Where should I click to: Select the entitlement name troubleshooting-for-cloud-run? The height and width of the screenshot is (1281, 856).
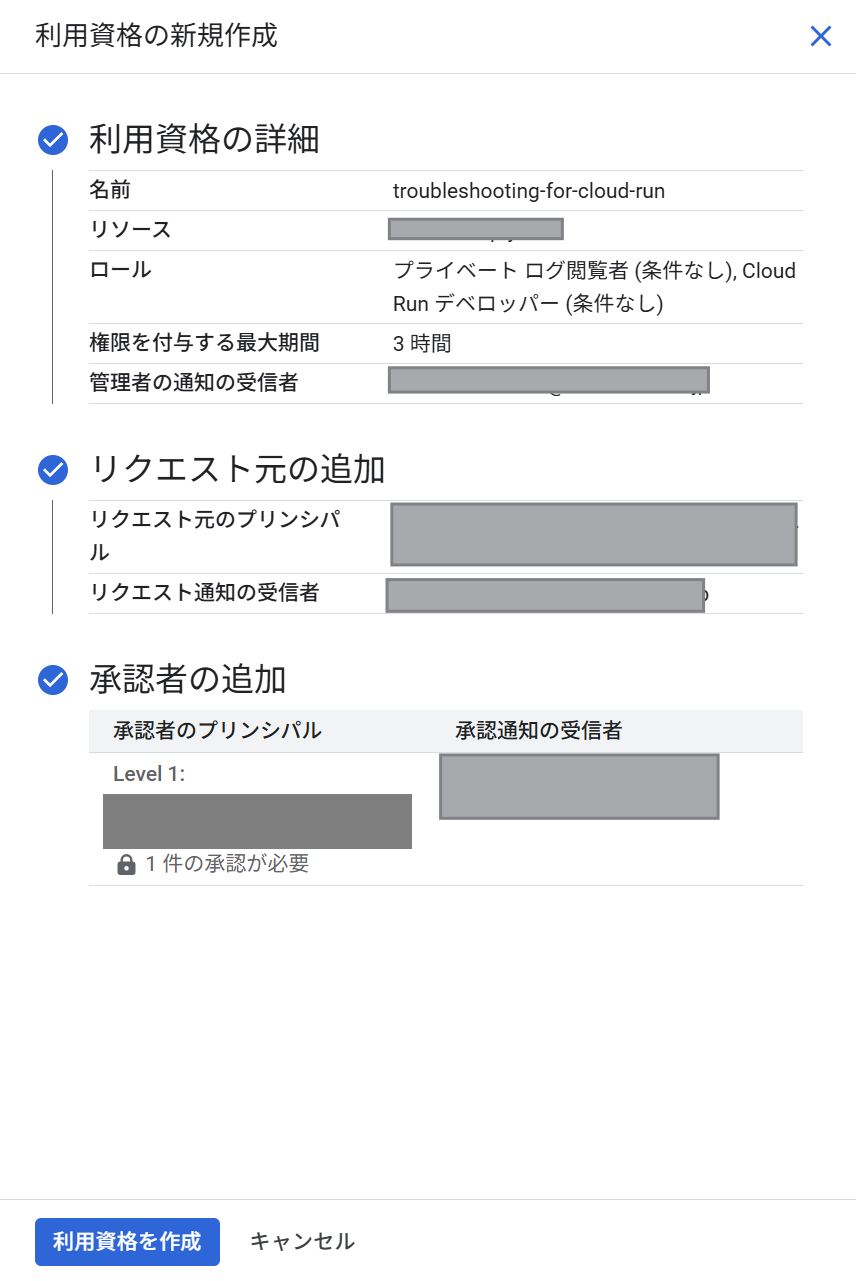pyautogui.click(x=528, y=190)
